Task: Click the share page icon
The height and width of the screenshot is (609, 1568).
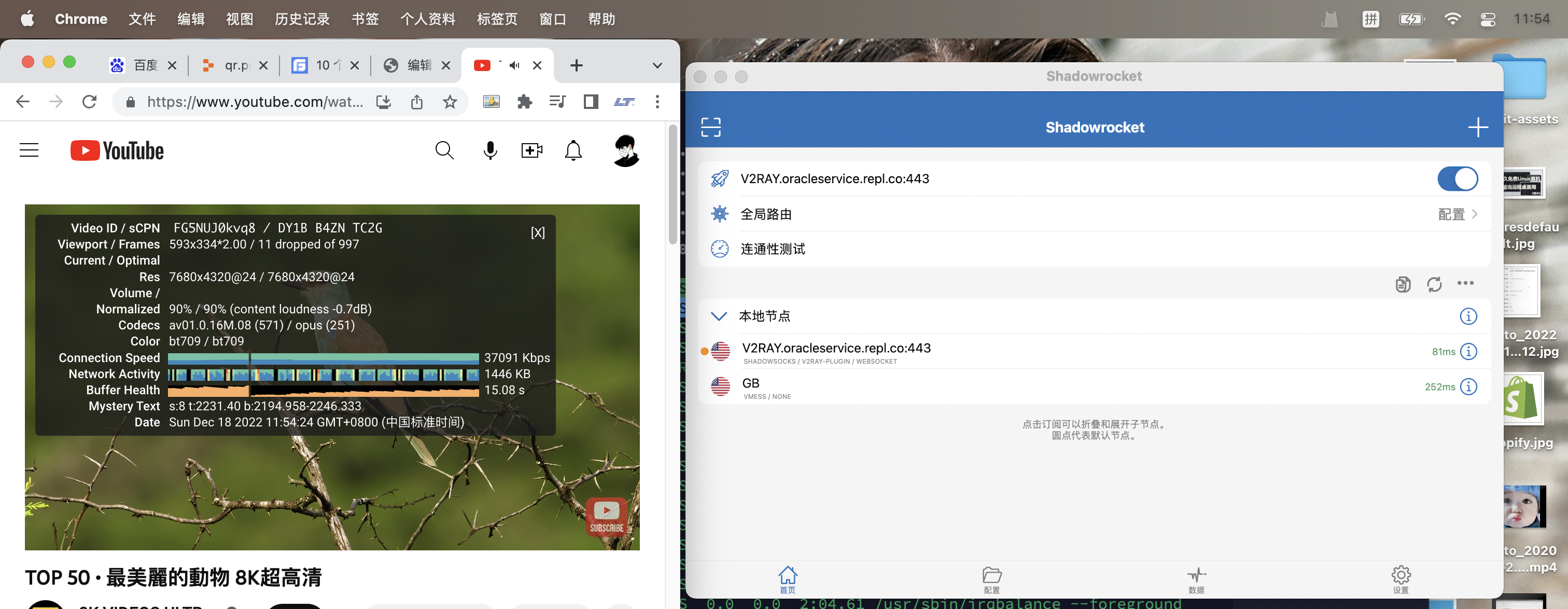Action: (x=416, y=102)
